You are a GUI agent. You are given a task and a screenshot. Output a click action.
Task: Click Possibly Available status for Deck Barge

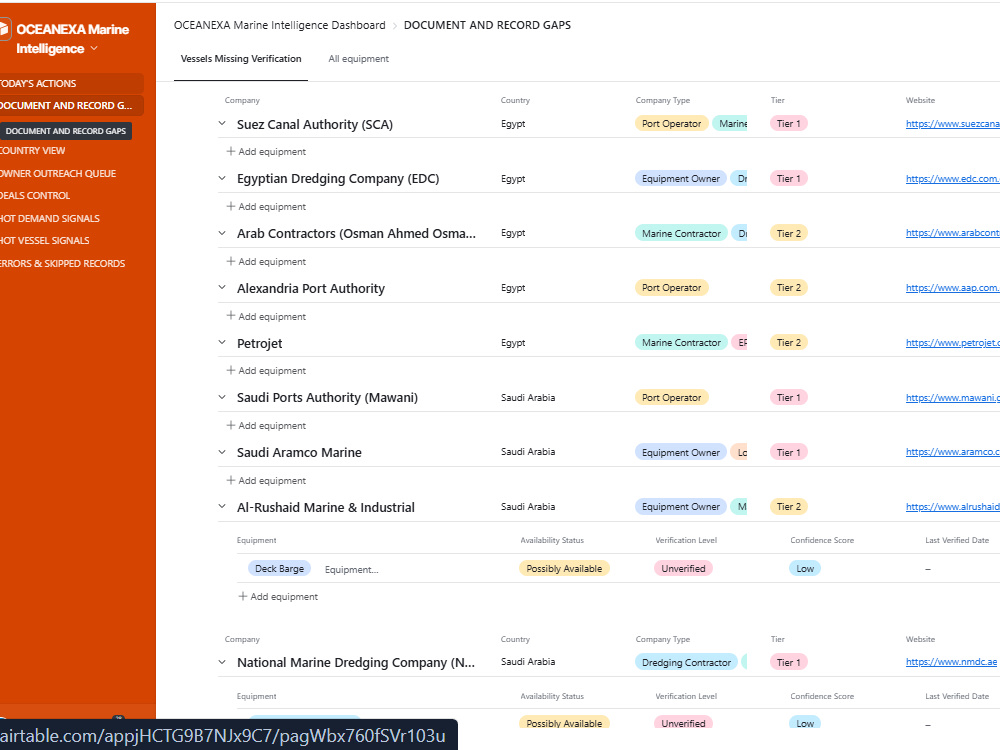pos(564,568)
